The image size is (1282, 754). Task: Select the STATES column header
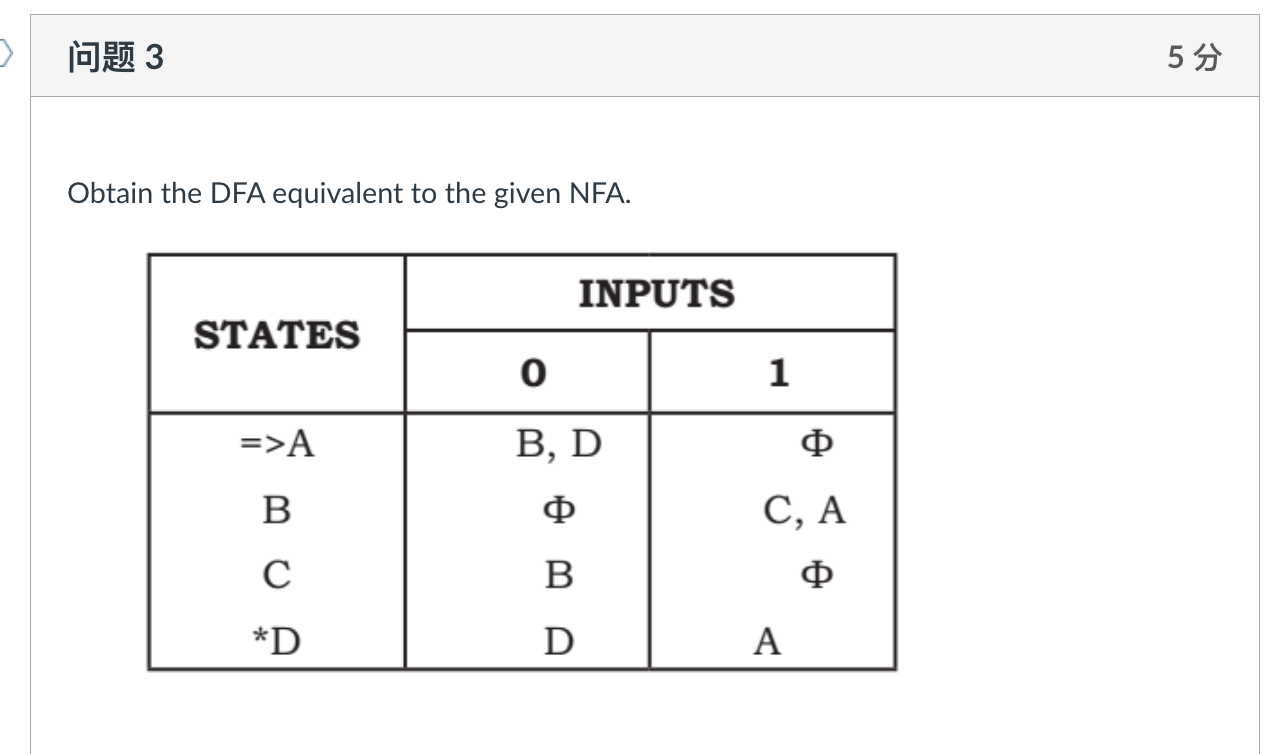coord(276,335)
